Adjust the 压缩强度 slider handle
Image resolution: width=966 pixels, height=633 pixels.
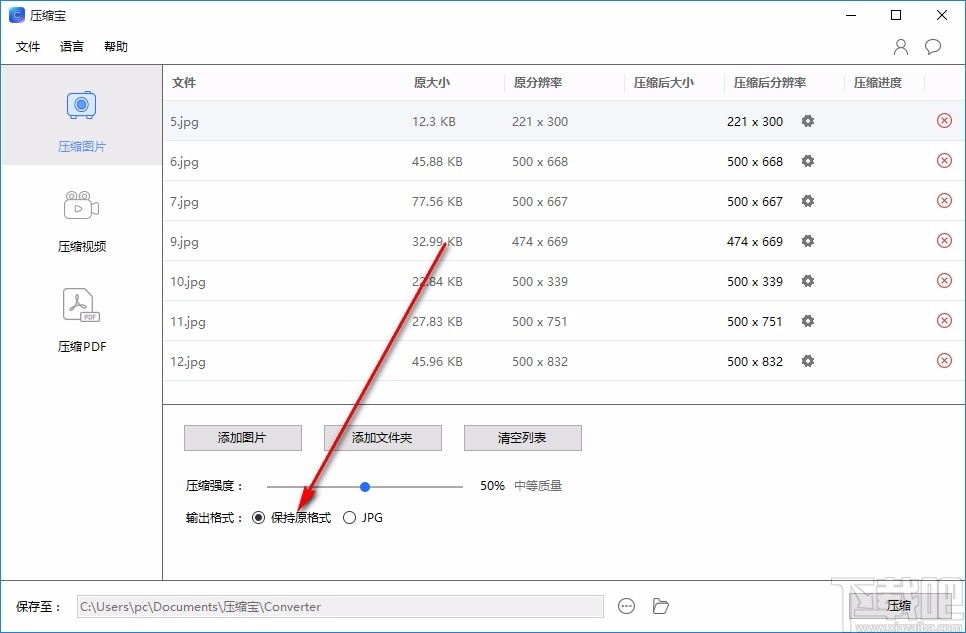coord(364,486)
